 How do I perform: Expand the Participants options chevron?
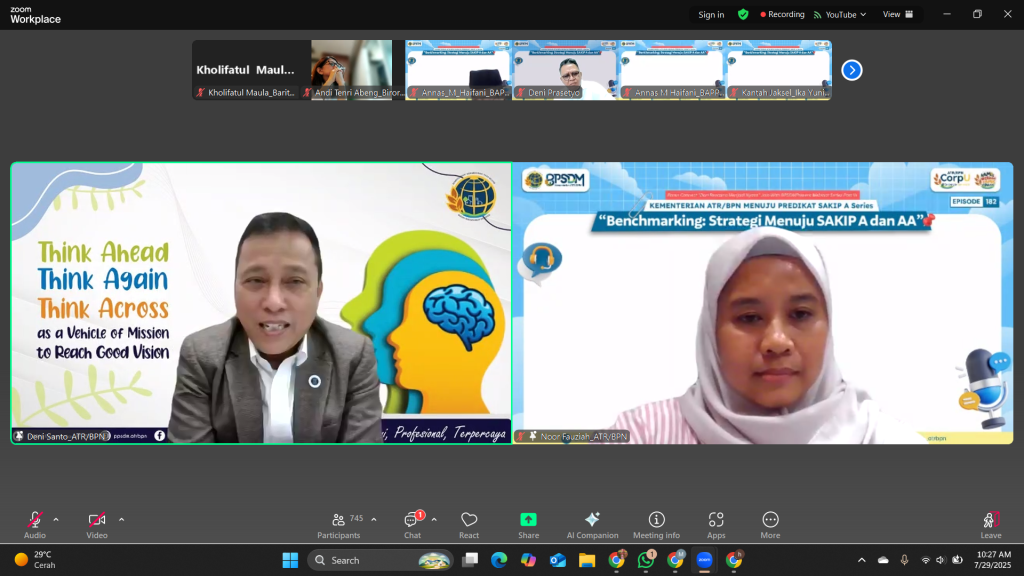(x=374, y=519)
